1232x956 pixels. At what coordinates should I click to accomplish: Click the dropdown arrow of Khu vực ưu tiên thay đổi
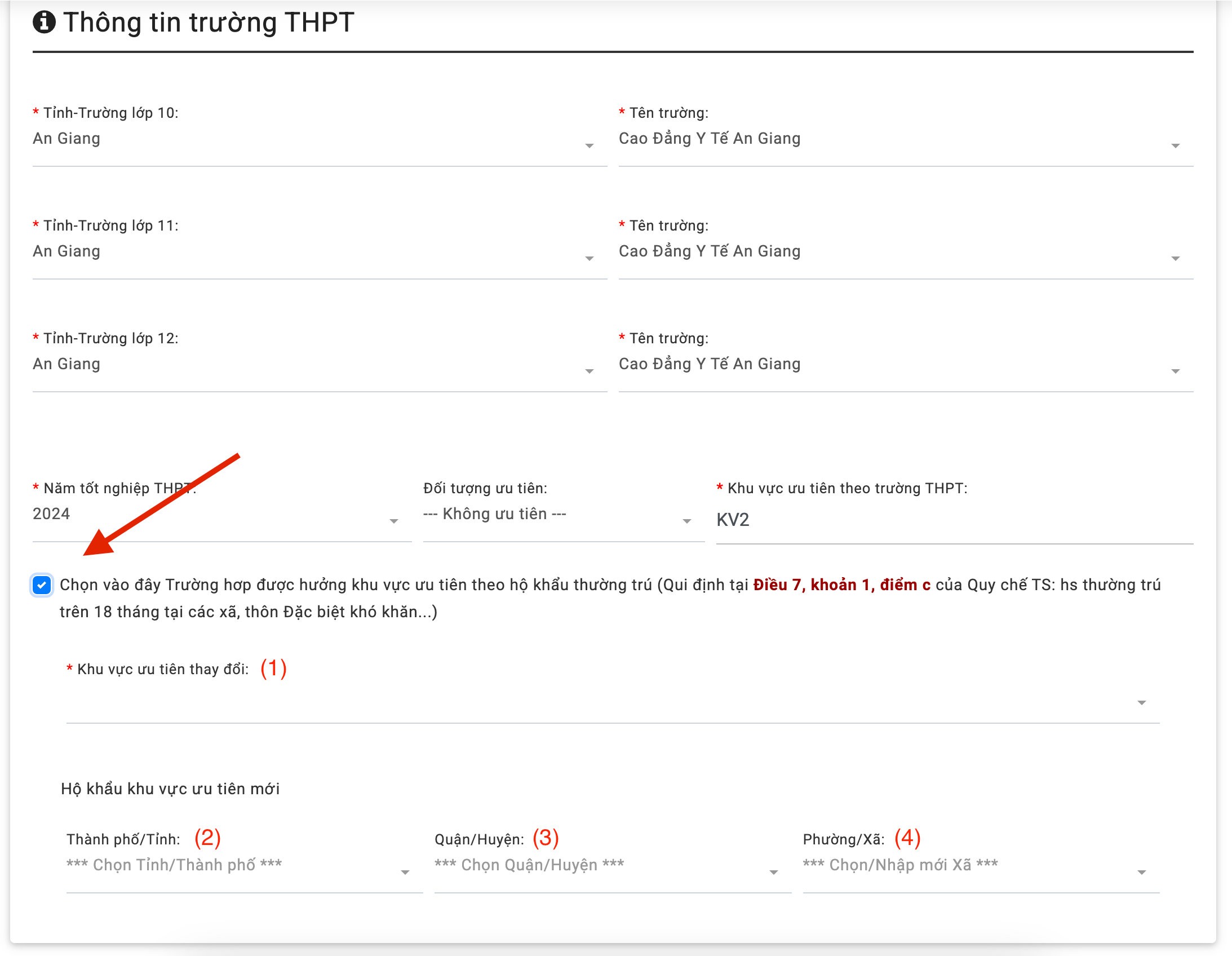[x=1141, y=703]
